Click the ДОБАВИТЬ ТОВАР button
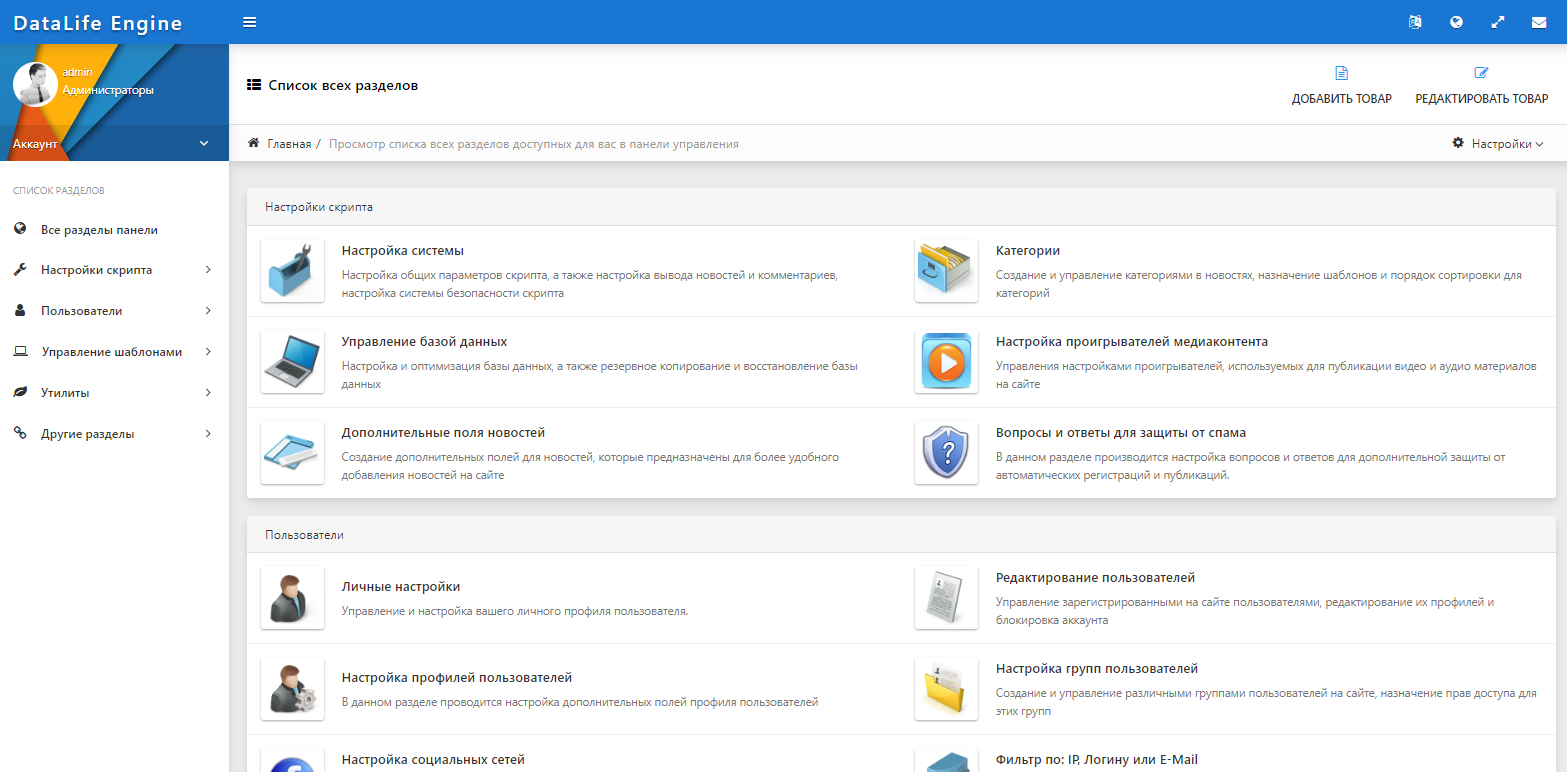This screenshot has height=772, width=1567. click(x=1341, y=86)
